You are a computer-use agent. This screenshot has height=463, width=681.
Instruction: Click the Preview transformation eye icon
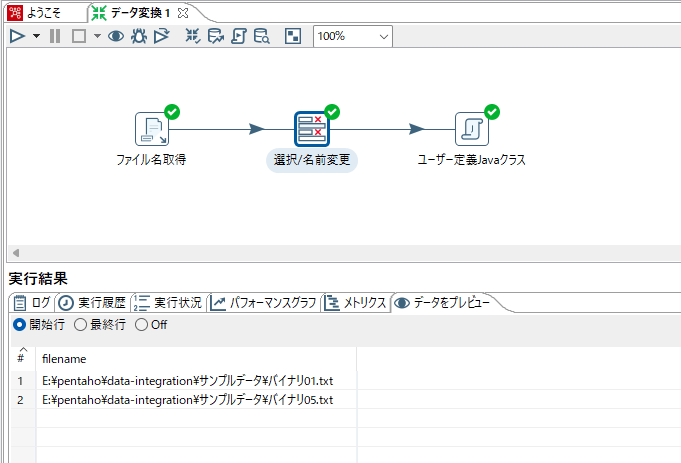click(116, 36)
